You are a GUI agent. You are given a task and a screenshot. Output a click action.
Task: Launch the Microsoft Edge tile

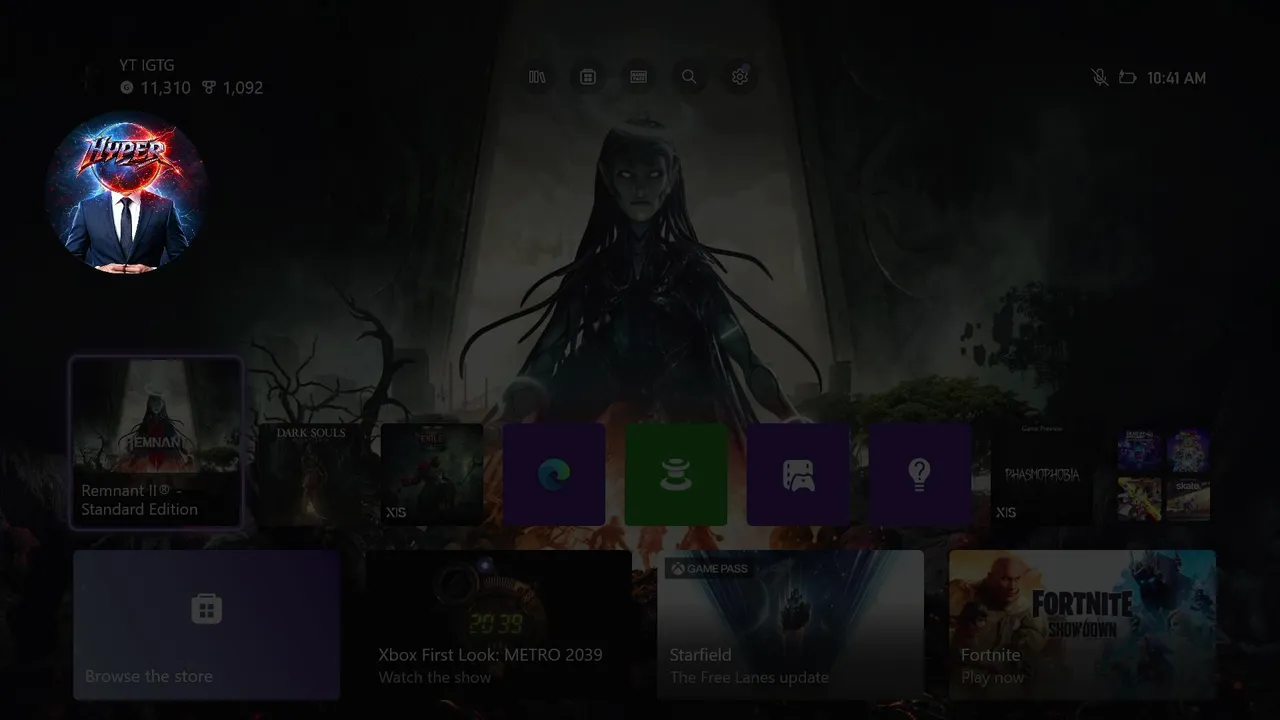coord(554,474)
